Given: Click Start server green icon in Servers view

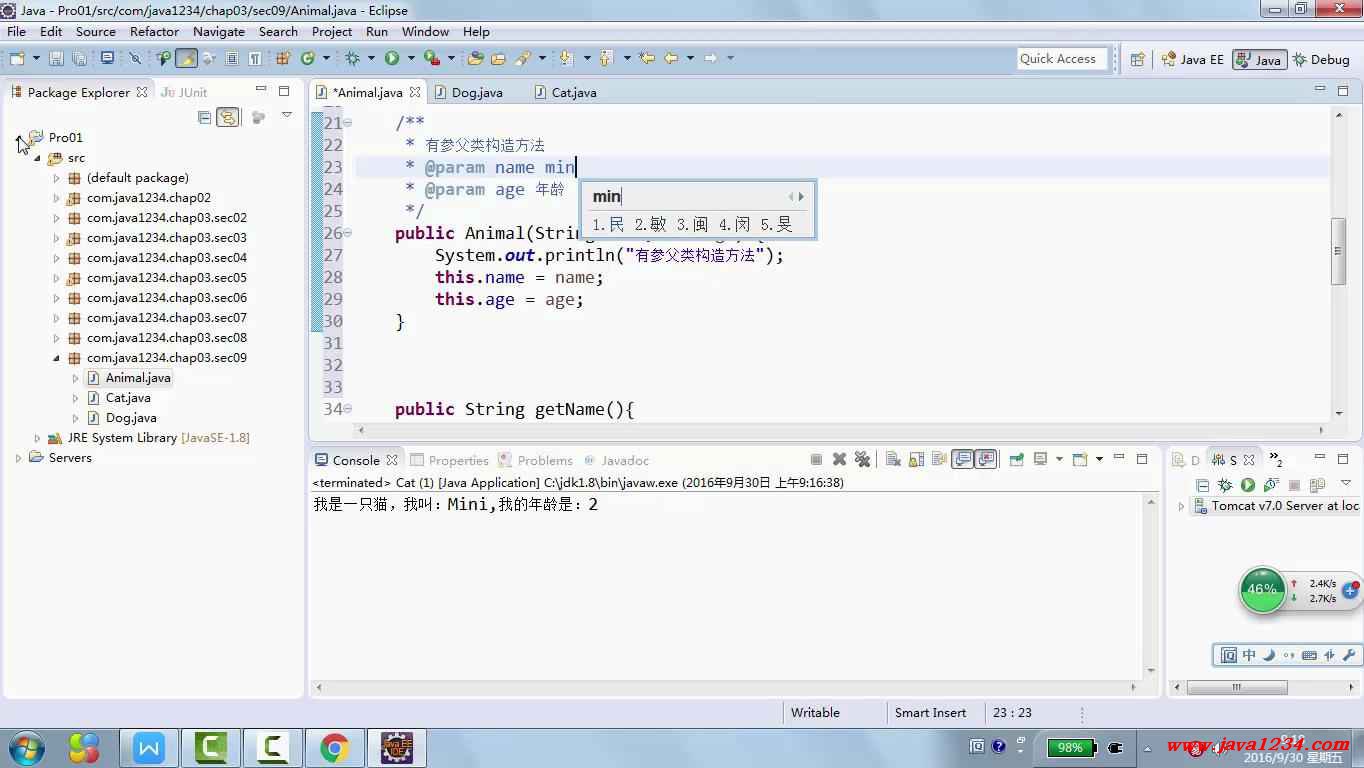Looking at the screenshot, I should pyautogui.click(x=1248, y=485).
